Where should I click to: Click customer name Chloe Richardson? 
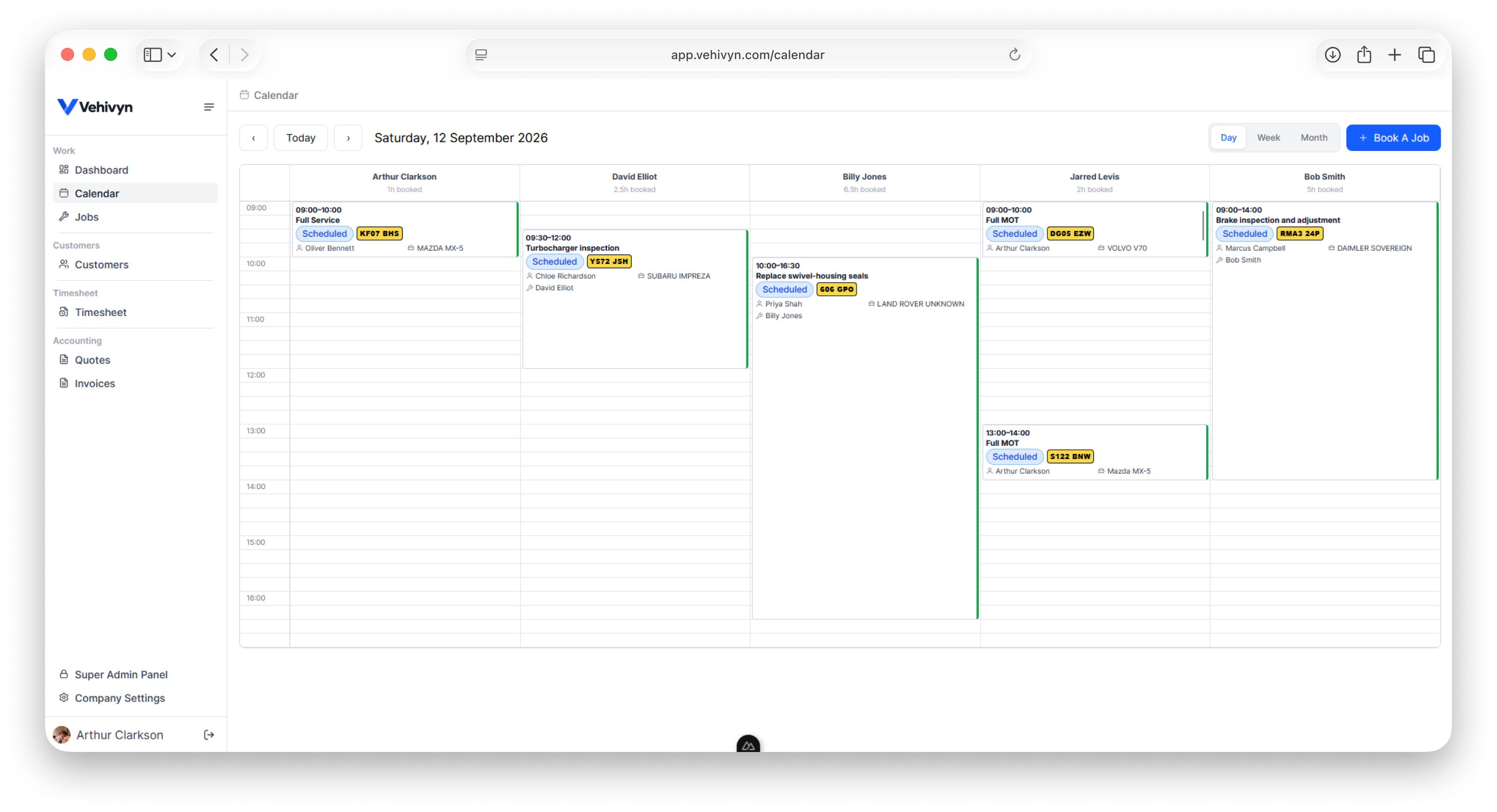point(565,276)
